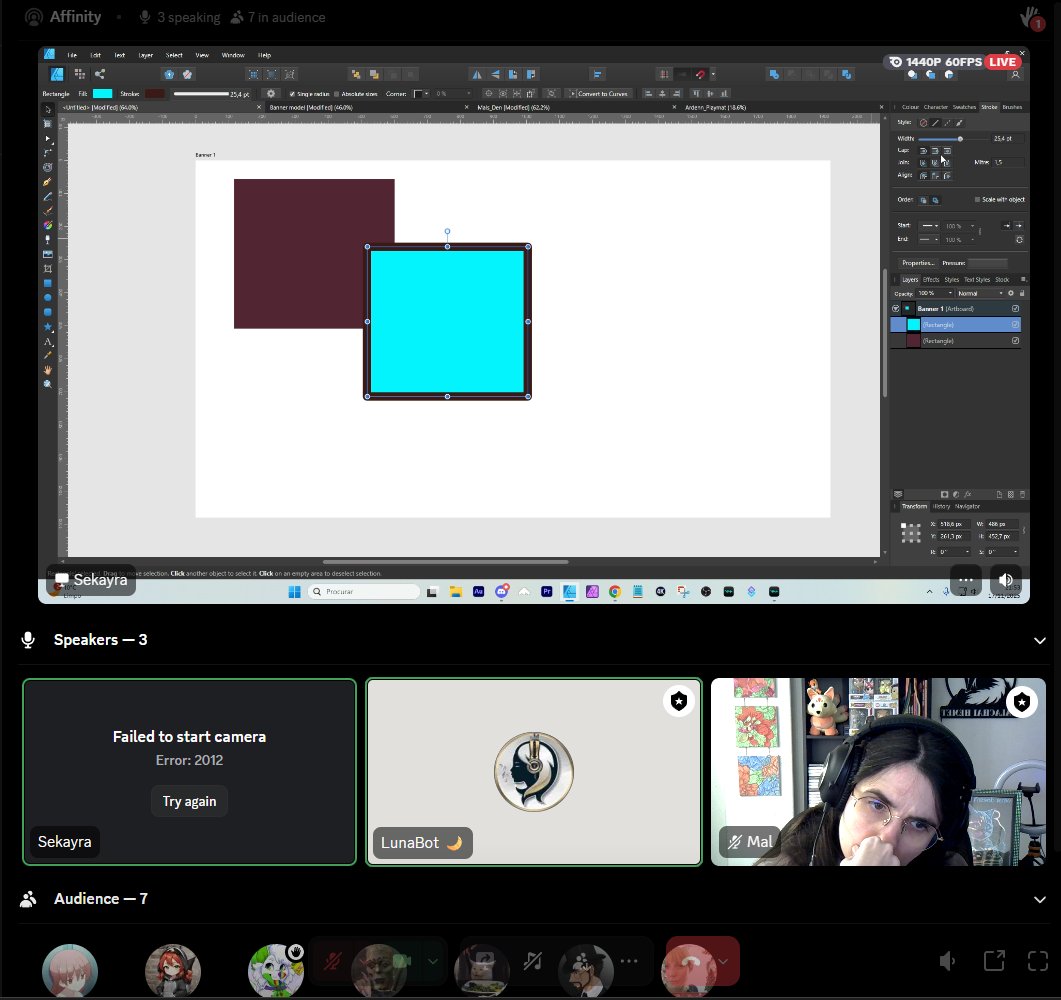Toggle the raised hand request icon
The height and width of the screenshot is (1000, 1061).
(1032, 17)
